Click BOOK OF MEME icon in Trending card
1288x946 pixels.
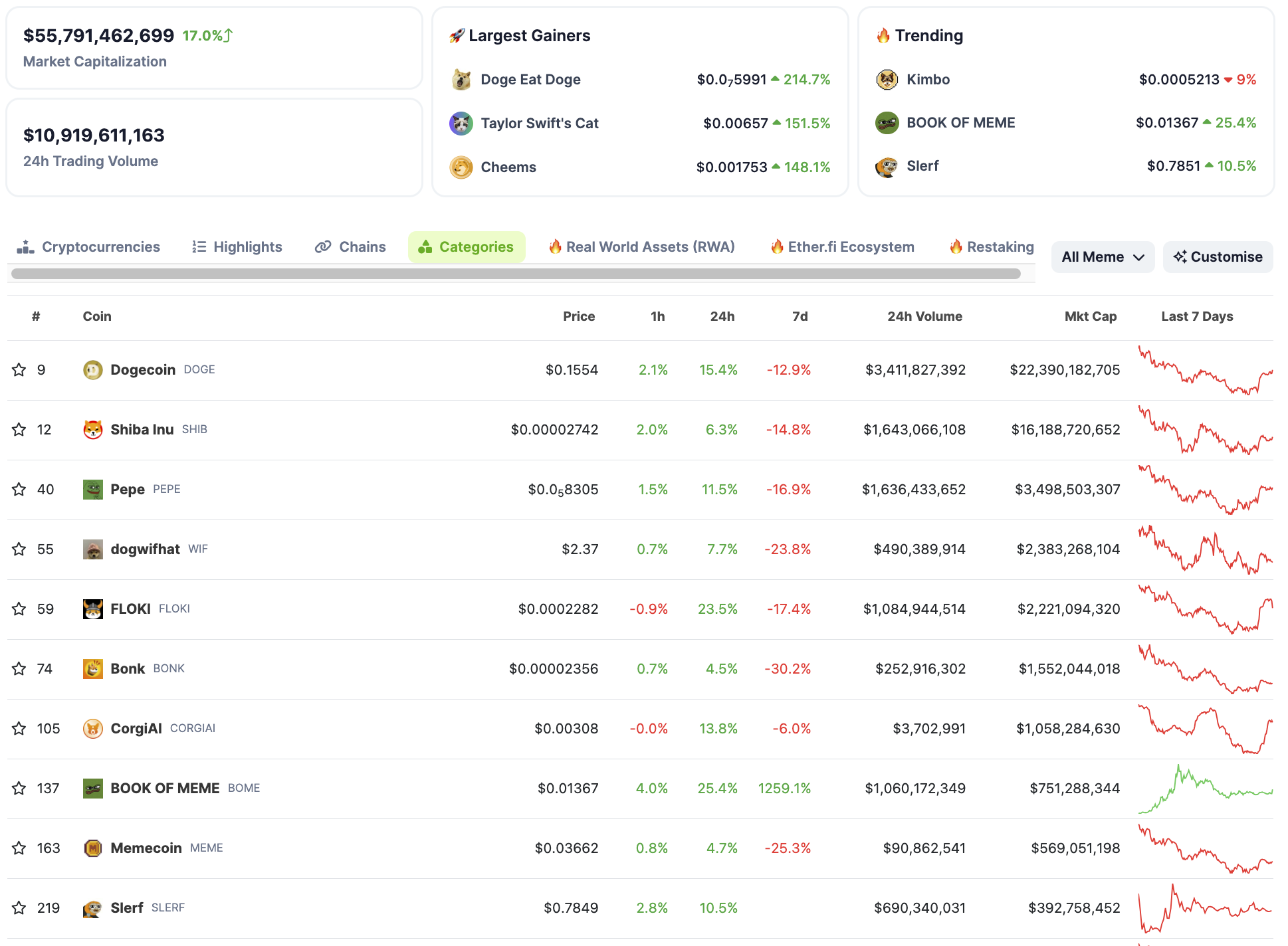[x=887, y=123]
